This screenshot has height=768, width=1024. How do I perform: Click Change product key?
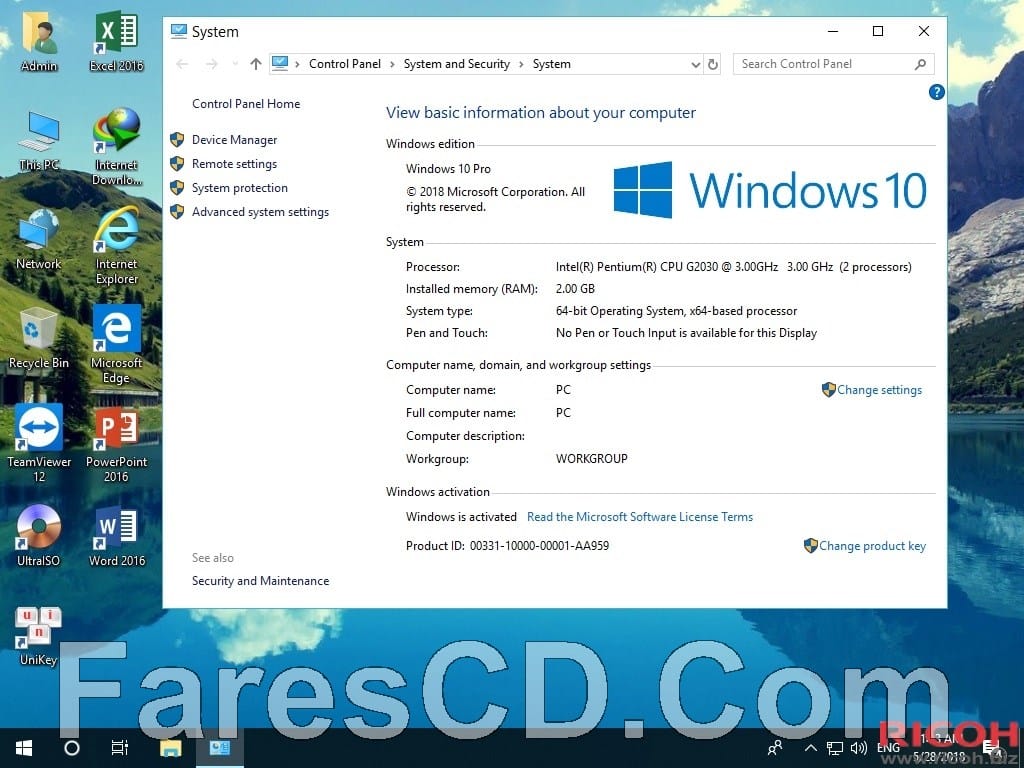[x=872, y=546]
